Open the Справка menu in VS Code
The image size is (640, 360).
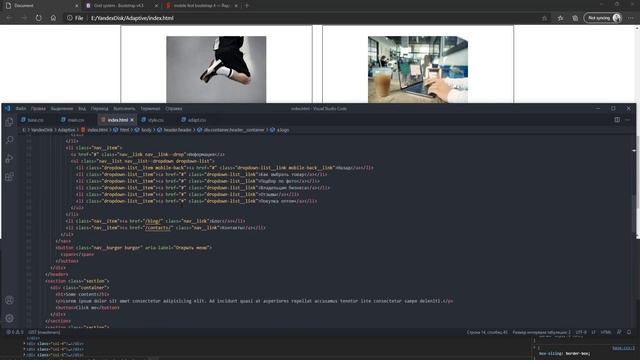pos(174,109)
